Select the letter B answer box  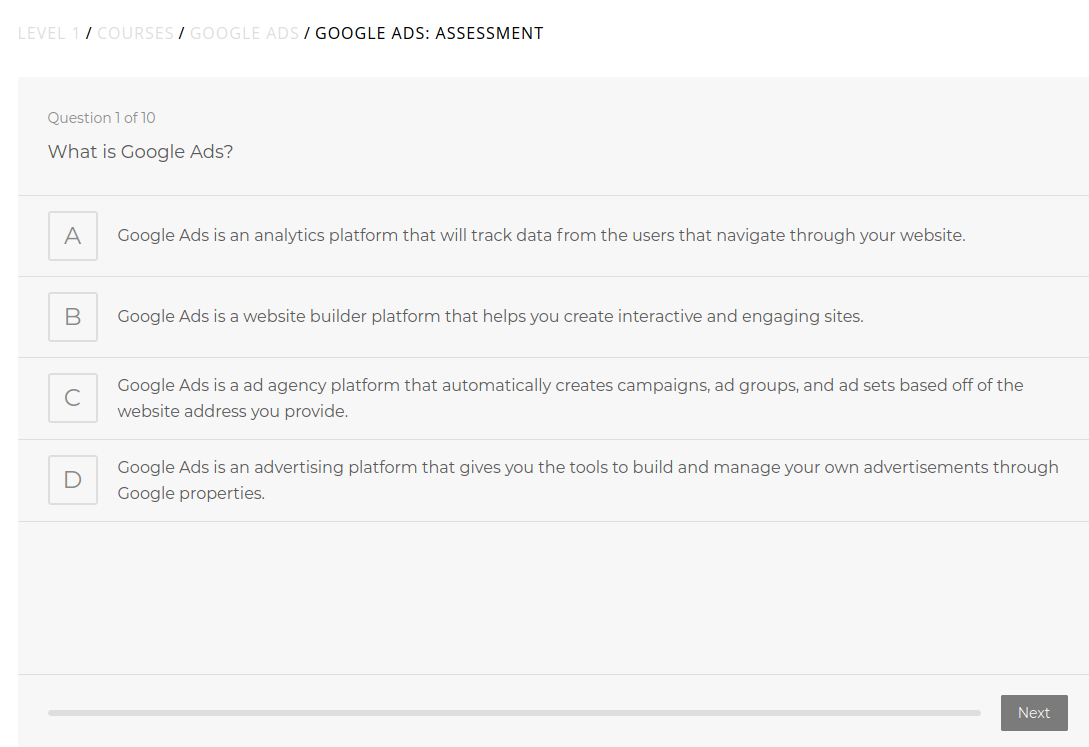(73, 317)
